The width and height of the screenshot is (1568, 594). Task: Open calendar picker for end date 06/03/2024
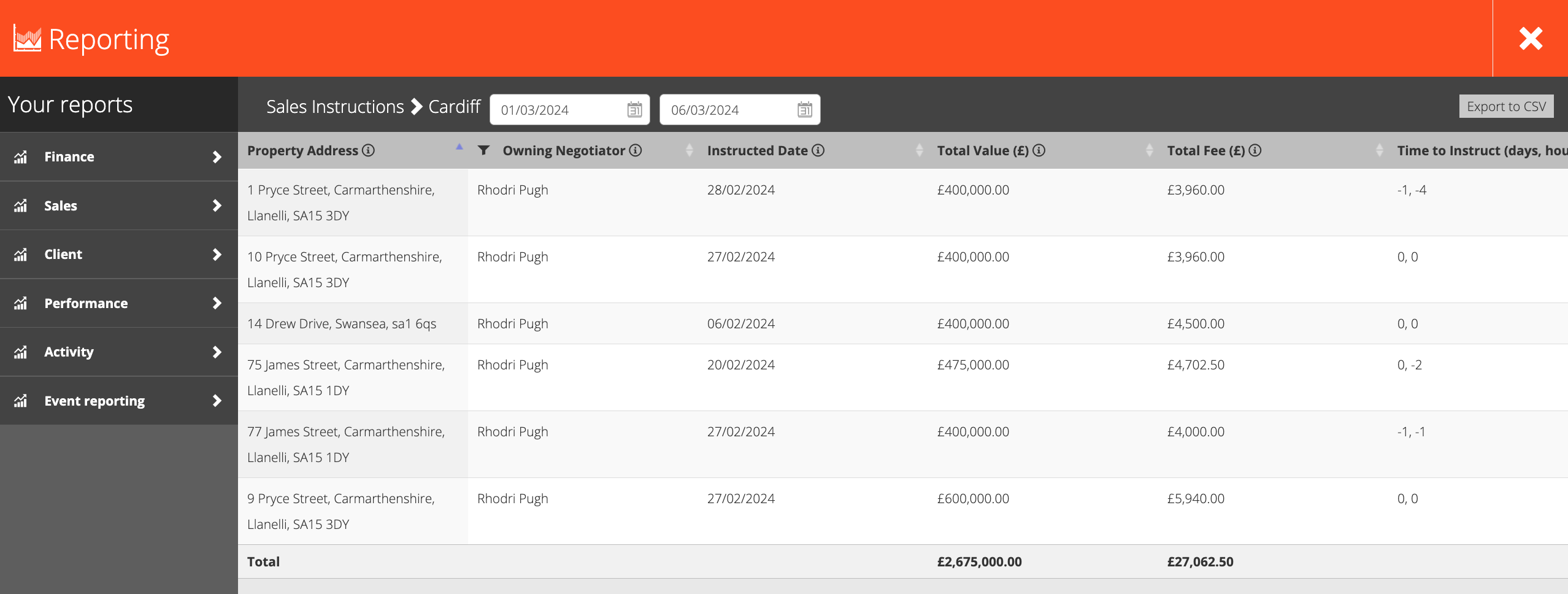804,110
